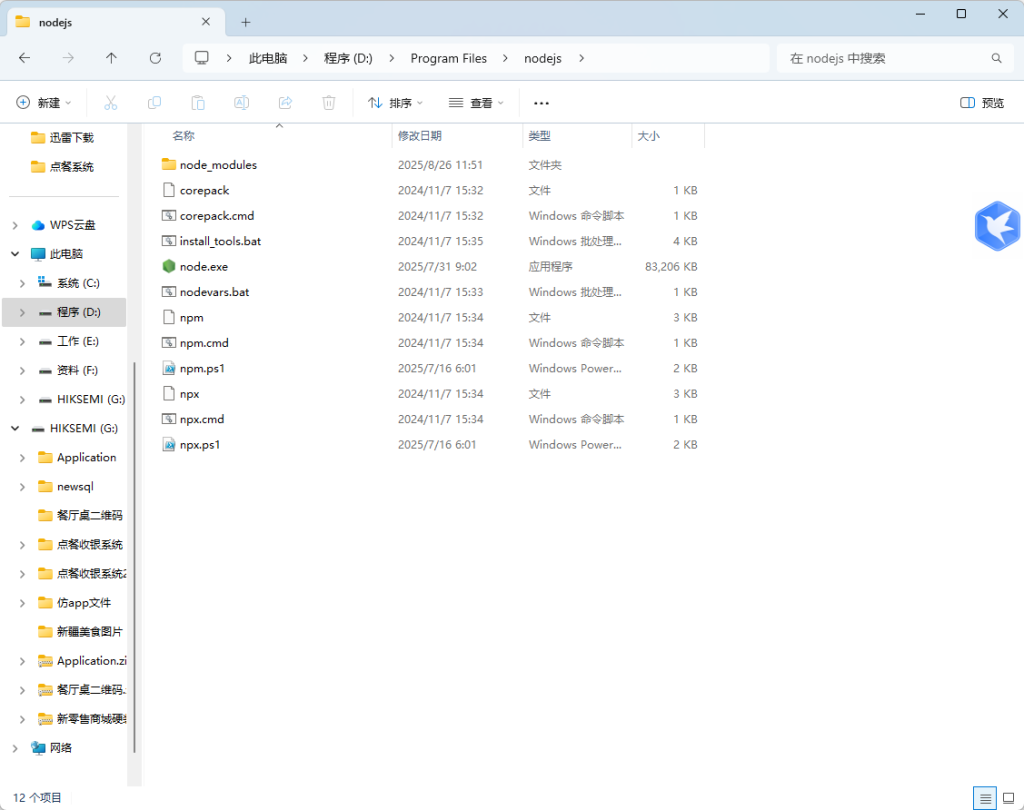Select the corepack file row
1024x810 pixels.
tap(429, 190)
